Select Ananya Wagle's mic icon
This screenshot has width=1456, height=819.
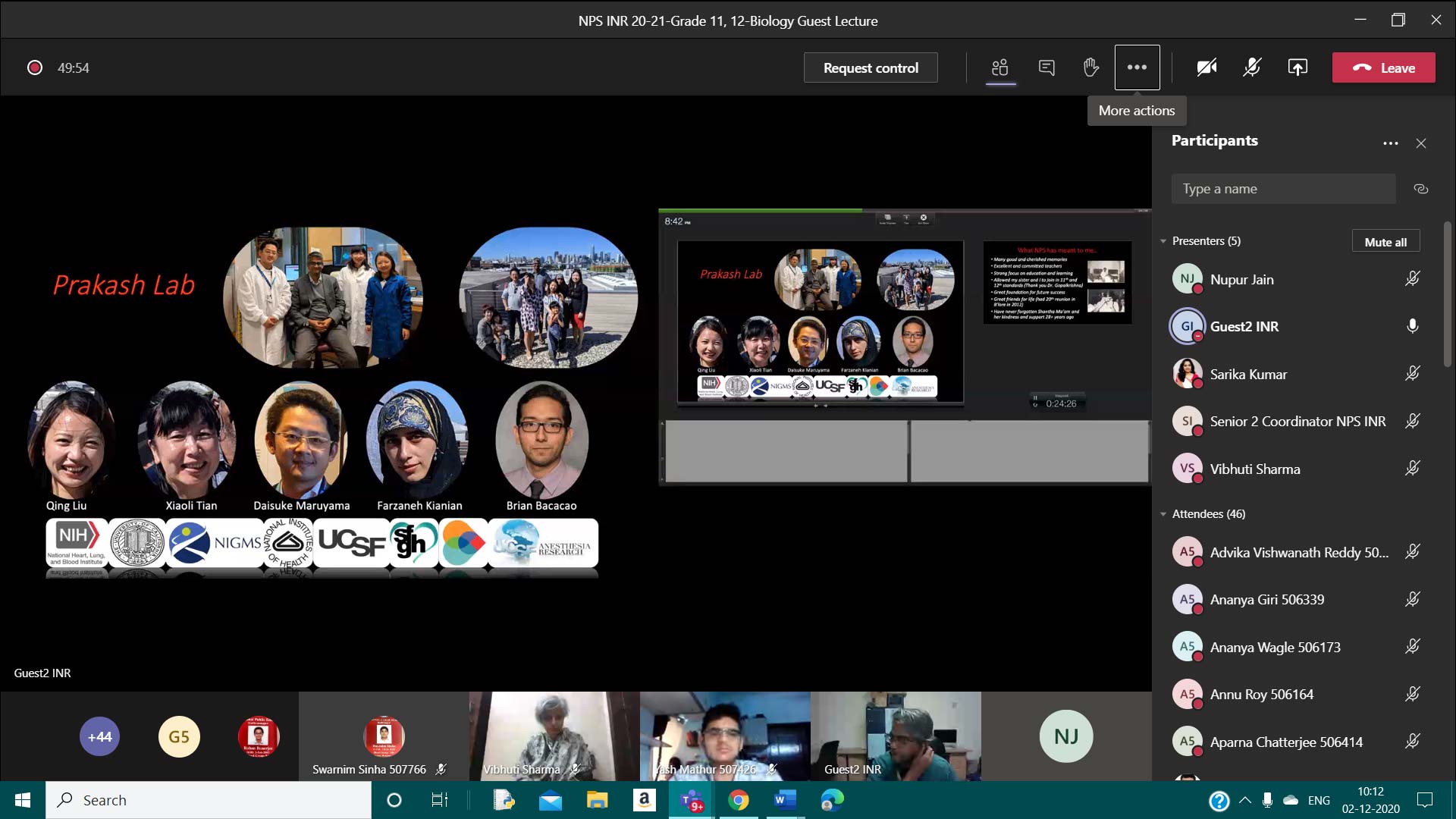tap(1412, 647)
